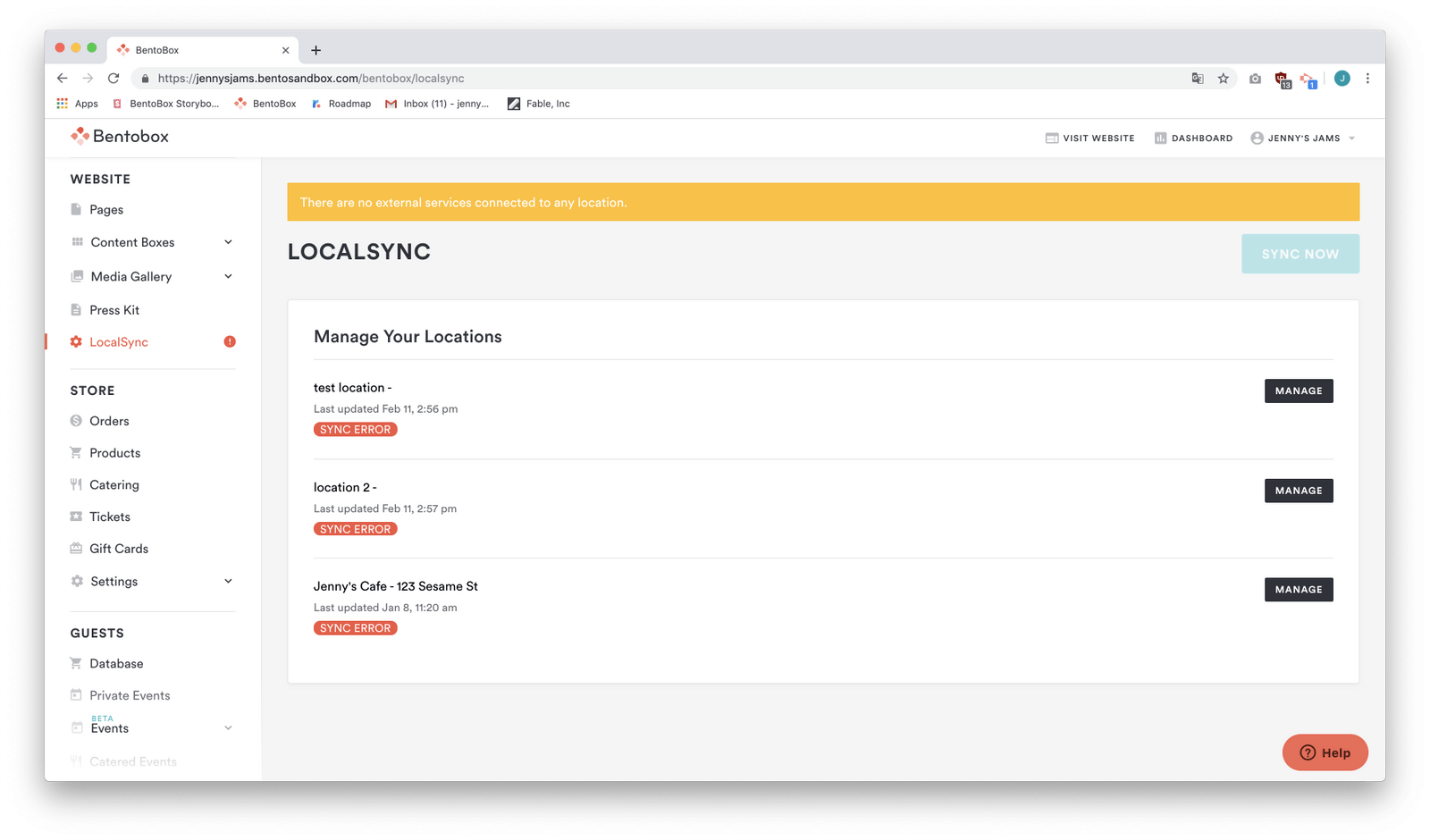Click Visit Website in header

pos(1089,139)
